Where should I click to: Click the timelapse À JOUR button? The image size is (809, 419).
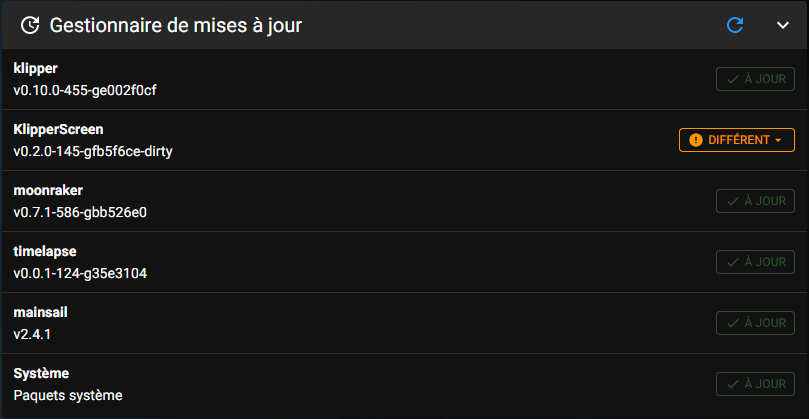755,262
